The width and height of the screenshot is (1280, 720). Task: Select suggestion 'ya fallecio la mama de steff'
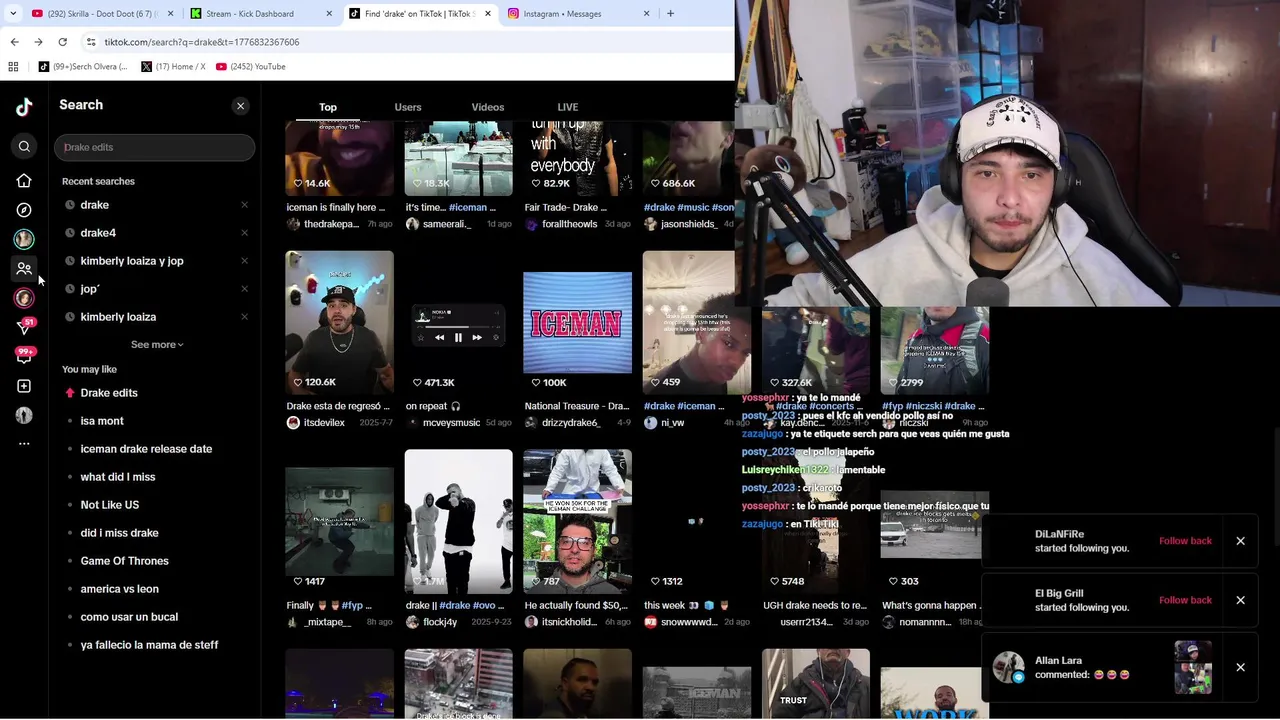pos(149,645)
